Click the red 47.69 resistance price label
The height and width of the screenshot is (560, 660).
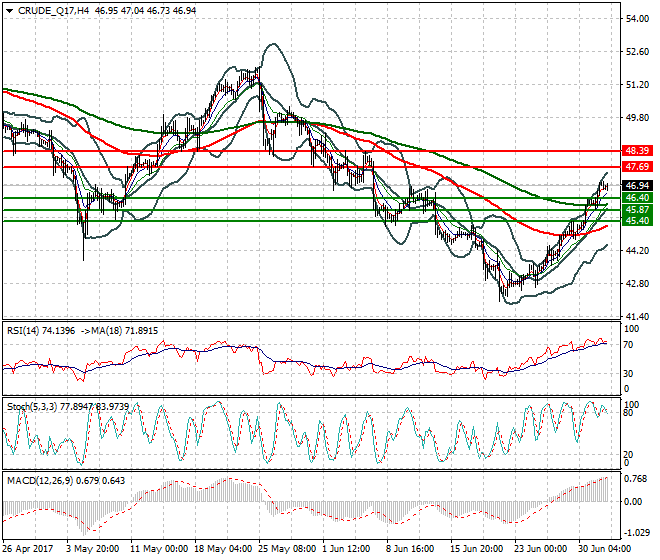(x=637, y=167)
